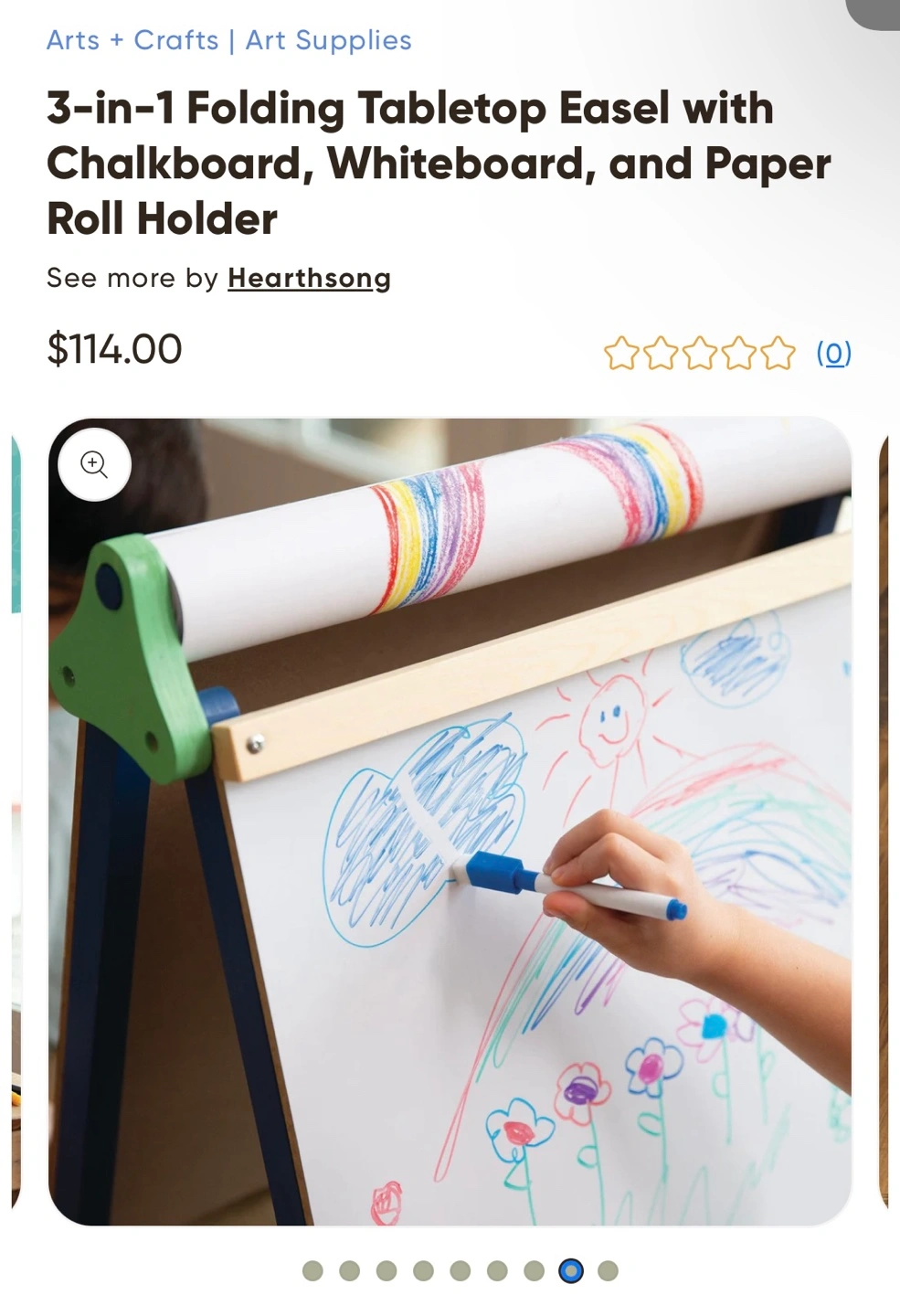
Task: Switch to the seventh carousel dot
Action: coord(534,1271)
